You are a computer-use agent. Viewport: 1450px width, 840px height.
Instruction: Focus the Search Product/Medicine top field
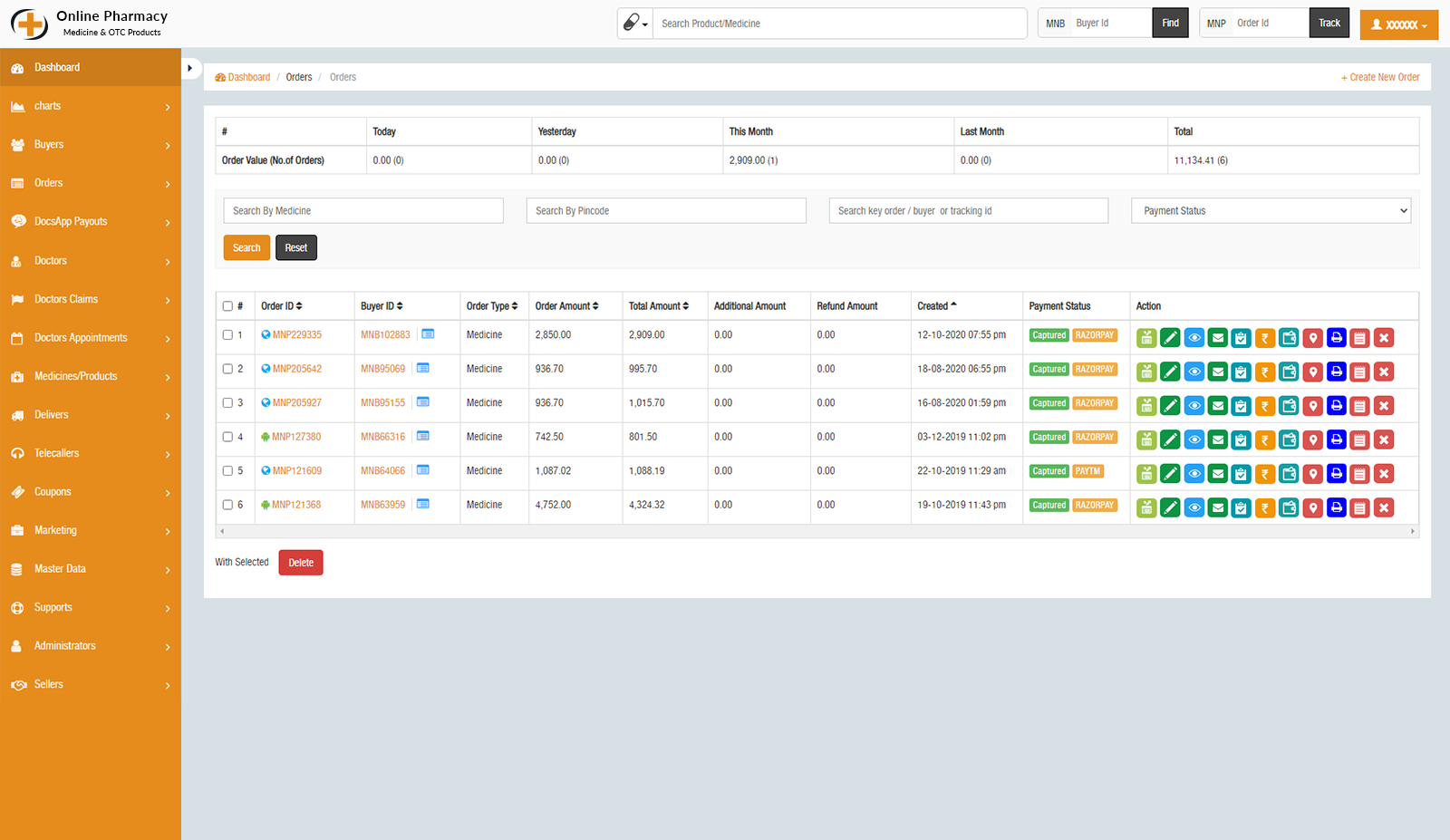point(840,24)
